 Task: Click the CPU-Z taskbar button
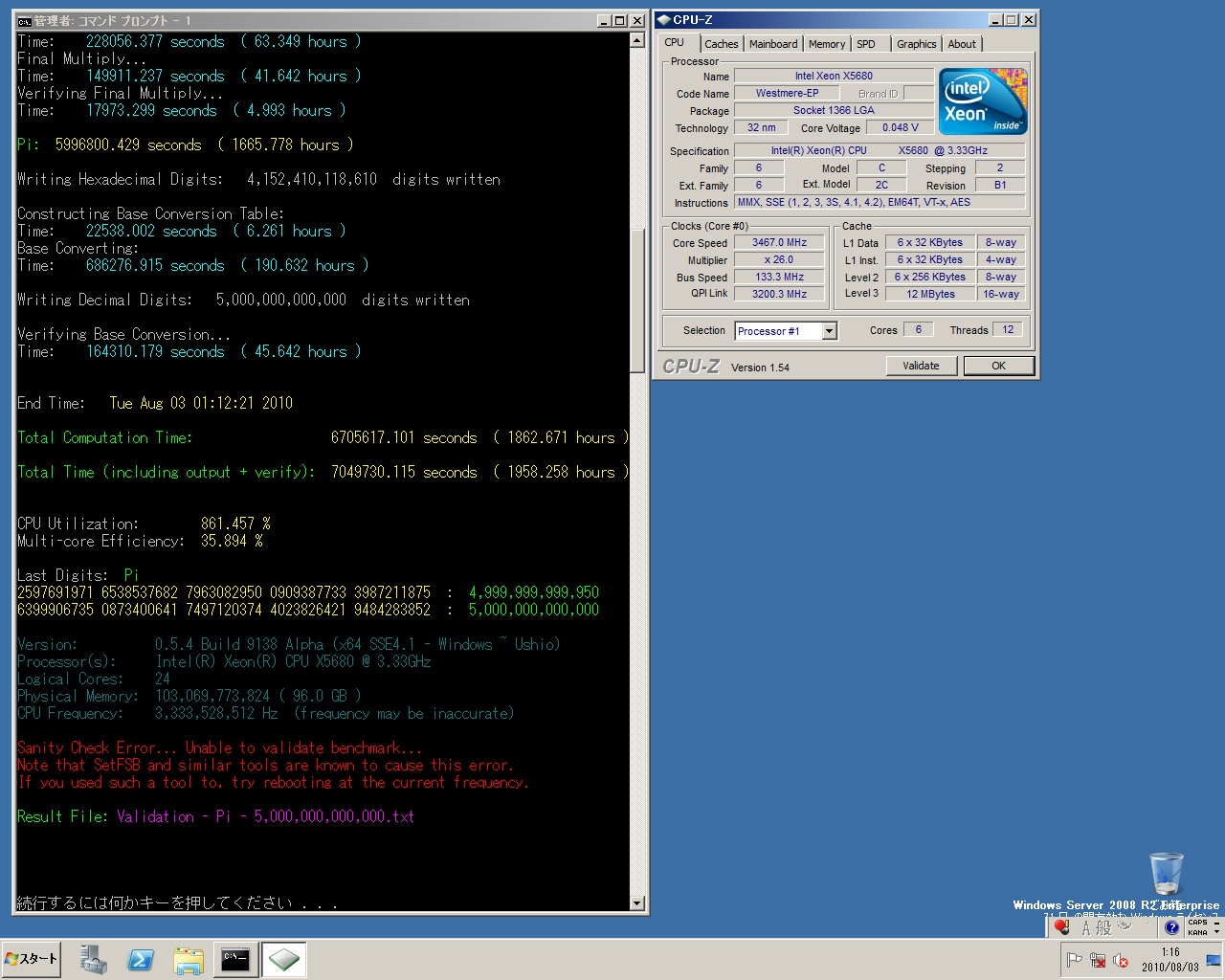(283, 959)
